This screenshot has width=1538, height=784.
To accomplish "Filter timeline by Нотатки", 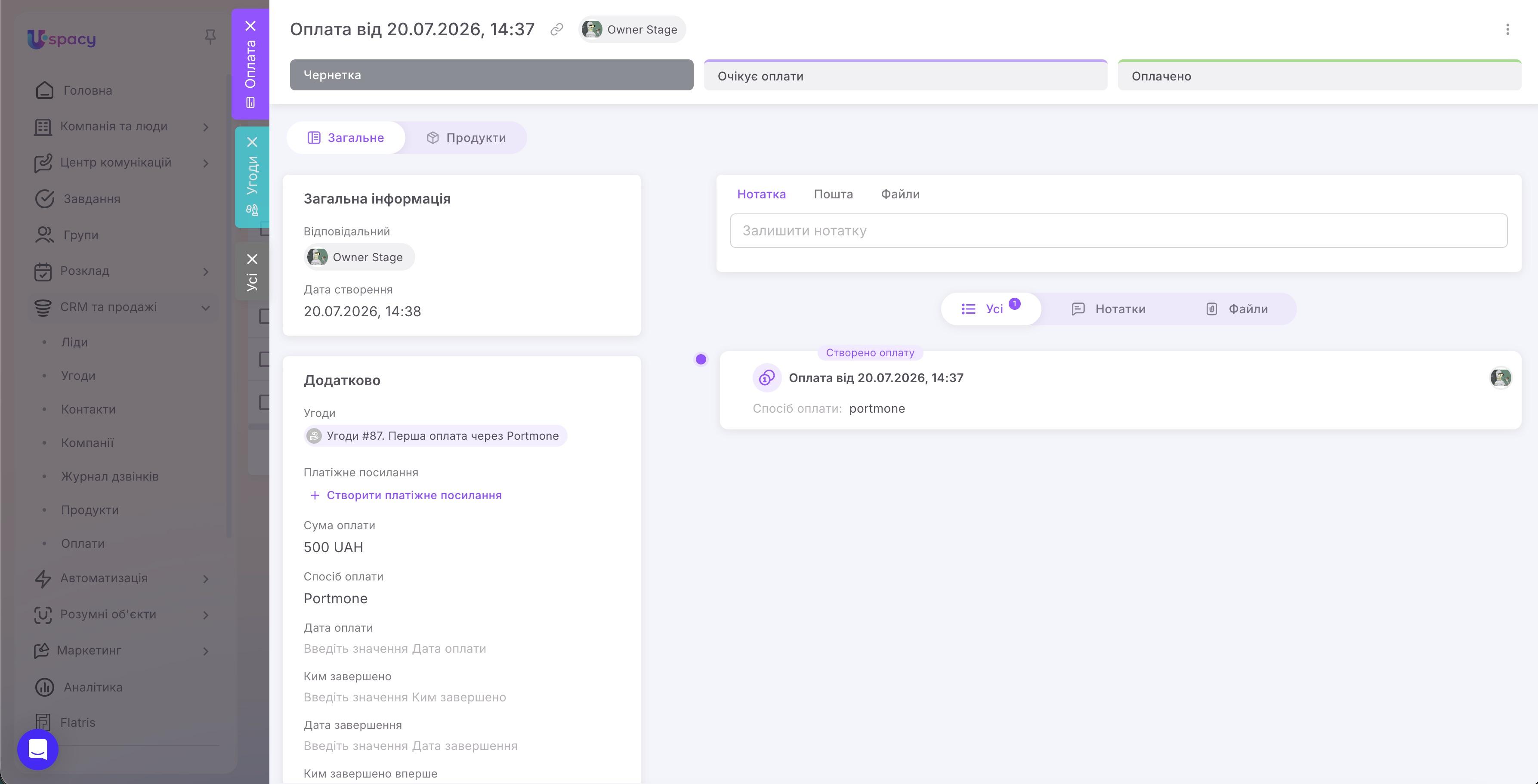I will pos(1109,309).
